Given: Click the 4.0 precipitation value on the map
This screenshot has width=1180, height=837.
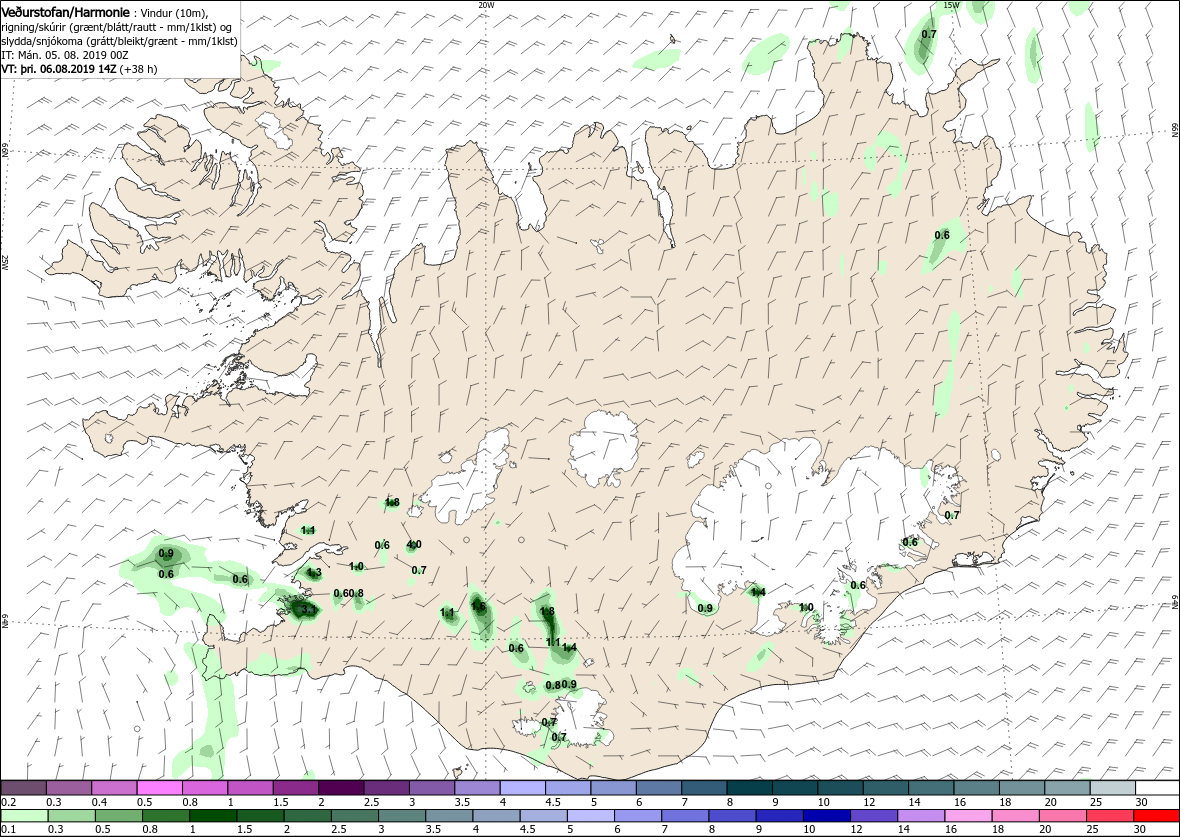Looking at the screenshot, I should [x=414, y=544].
